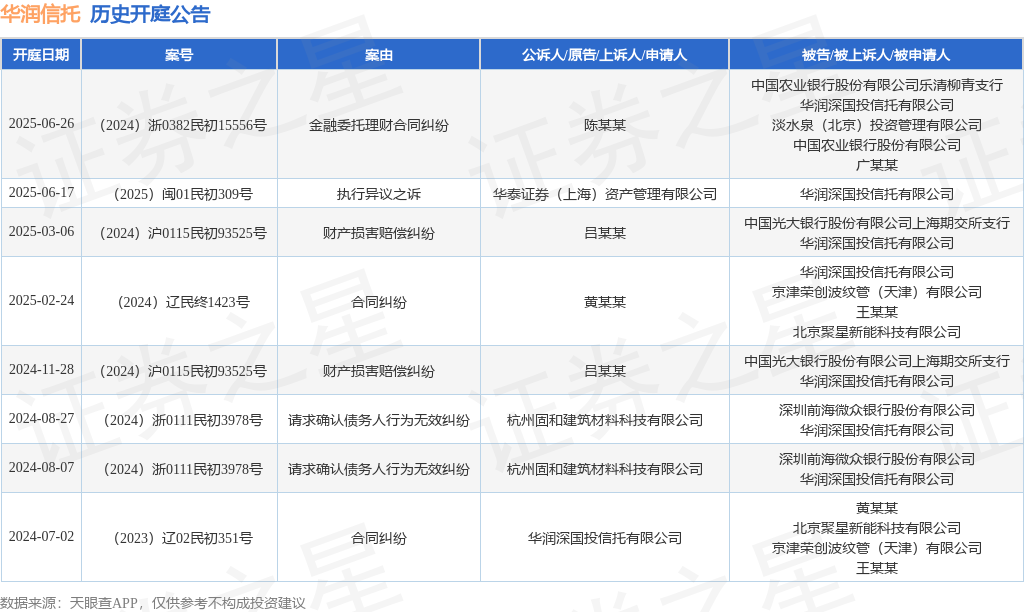Click 财产损害赔偿纠纷 in the 2024-11-28 row
This screenshot has height=612, width=1024.
tap(379, 371)
